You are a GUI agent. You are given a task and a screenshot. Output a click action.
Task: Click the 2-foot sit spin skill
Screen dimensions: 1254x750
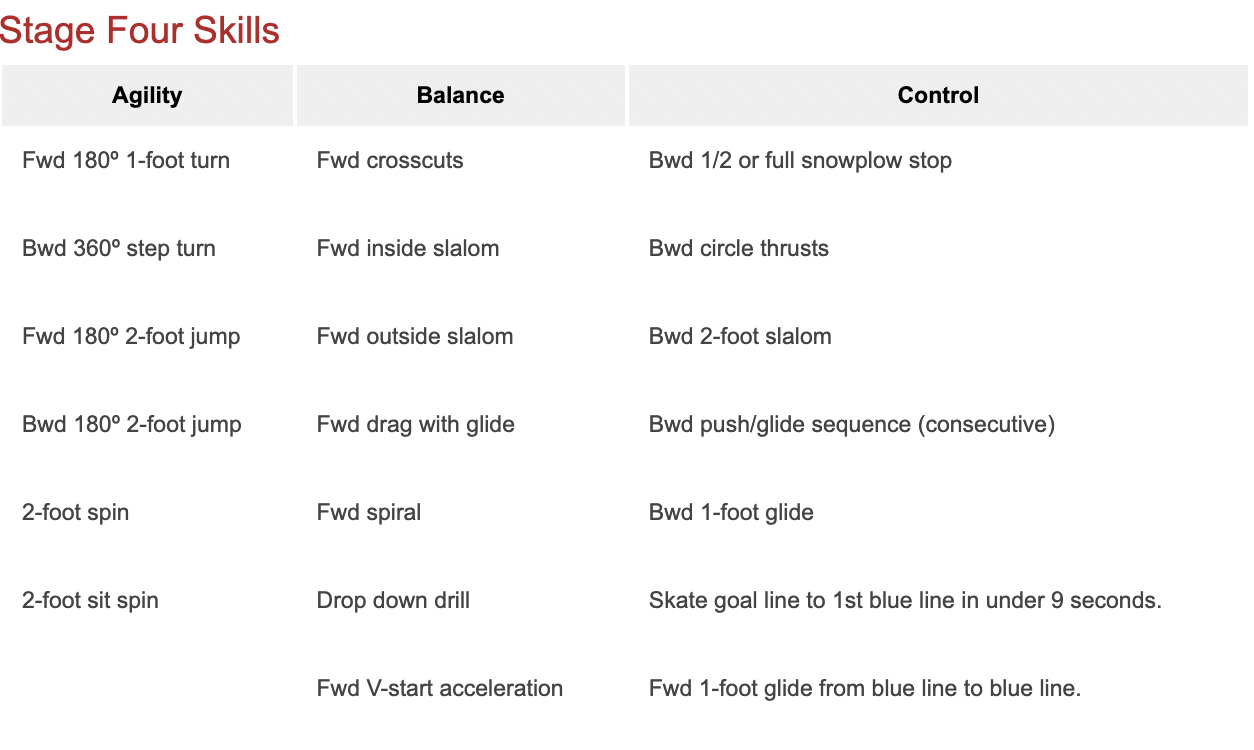coord(90,600)
